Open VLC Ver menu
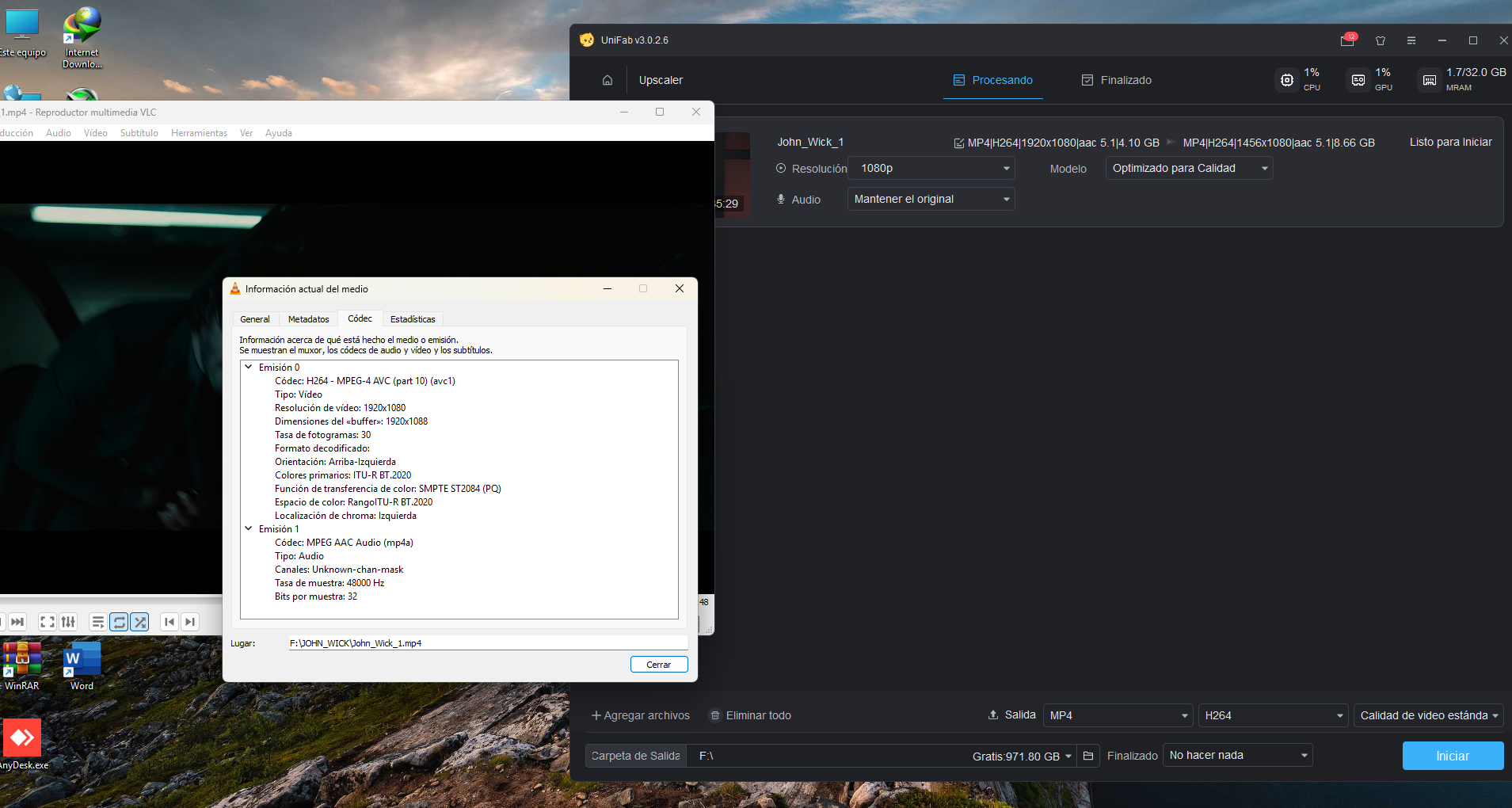1512x808 pixels. tap(246, 133)
